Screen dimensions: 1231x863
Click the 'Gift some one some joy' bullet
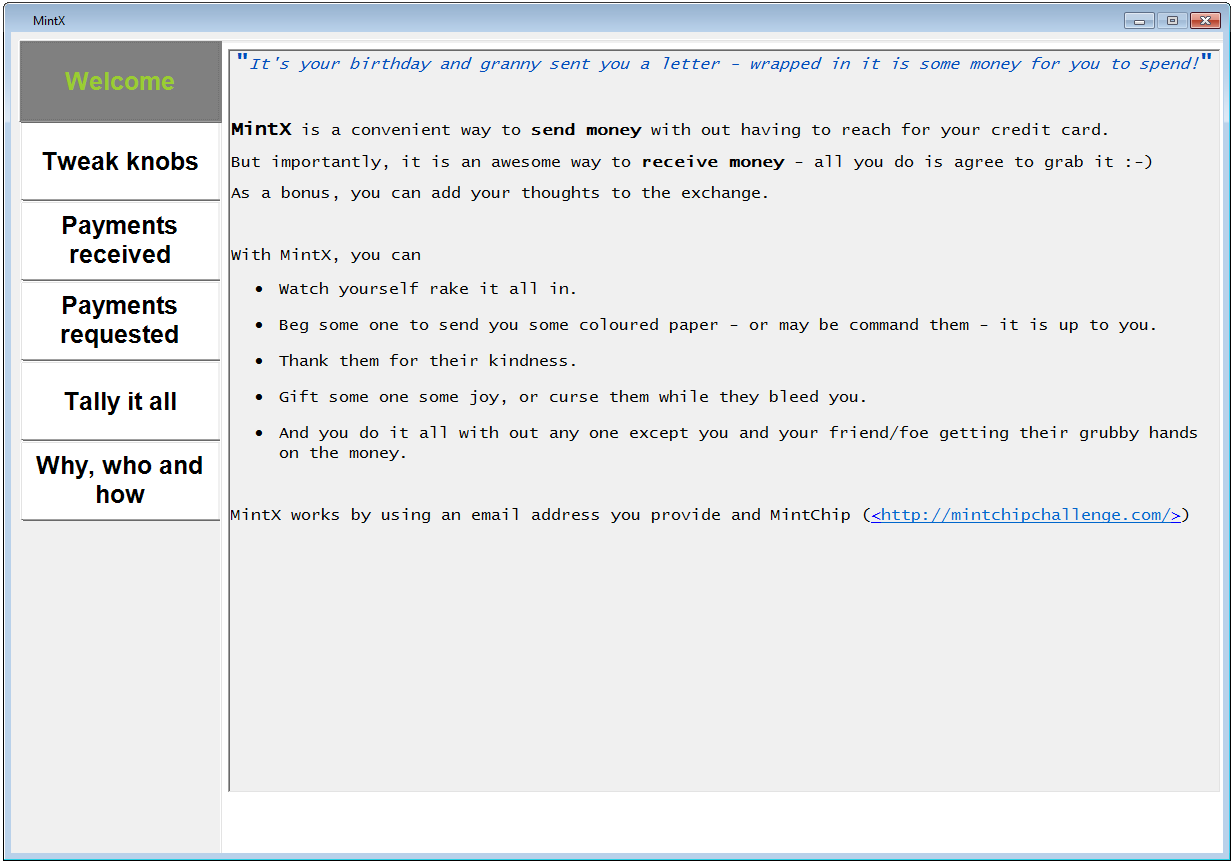tap(573, 397)
